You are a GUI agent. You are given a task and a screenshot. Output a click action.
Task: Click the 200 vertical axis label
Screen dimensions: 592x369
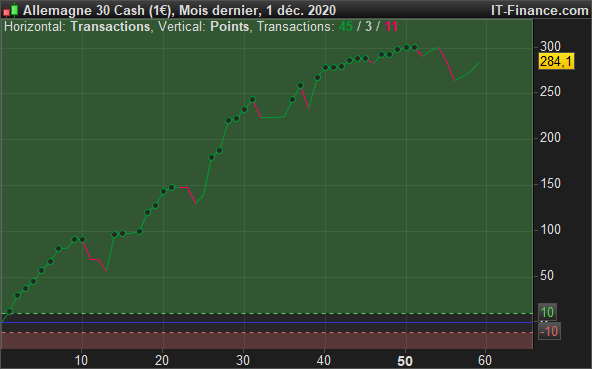(550, 138)
